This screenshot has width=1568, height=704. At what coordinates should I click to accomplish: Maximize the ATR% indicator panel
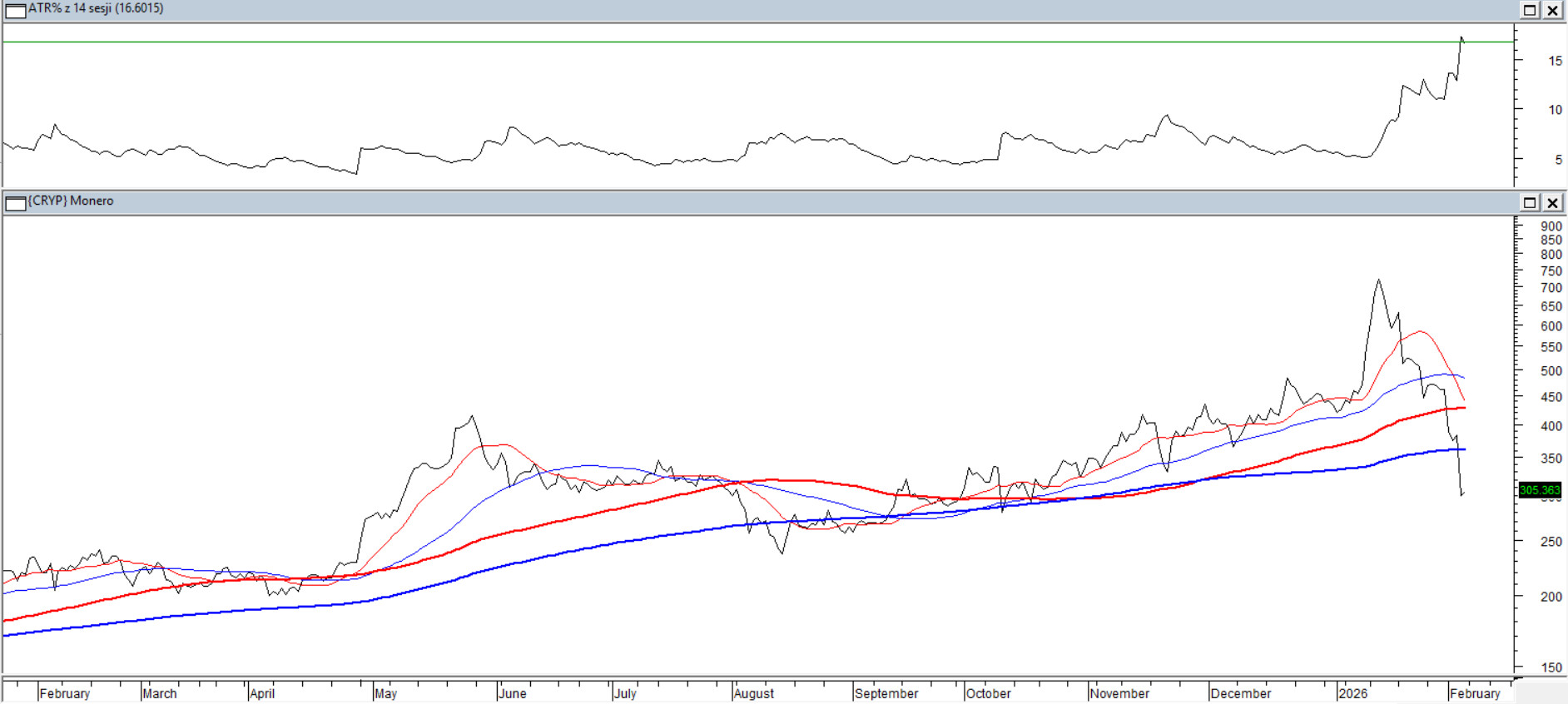[1530, 10]
